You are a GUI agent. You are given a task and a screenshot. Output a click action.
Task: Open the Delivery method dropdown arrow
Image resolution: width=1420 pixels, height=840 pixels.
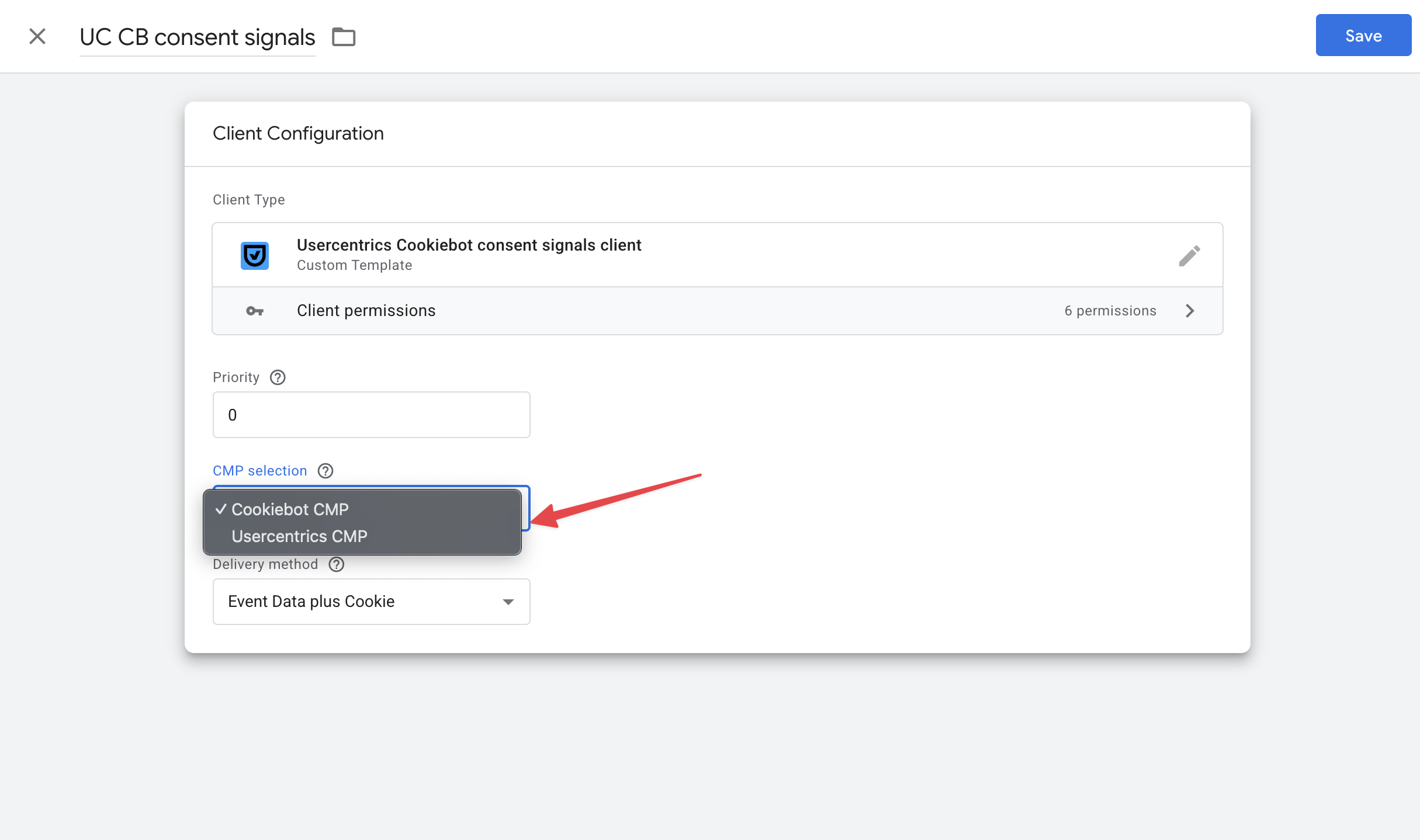tap(508, 602)
